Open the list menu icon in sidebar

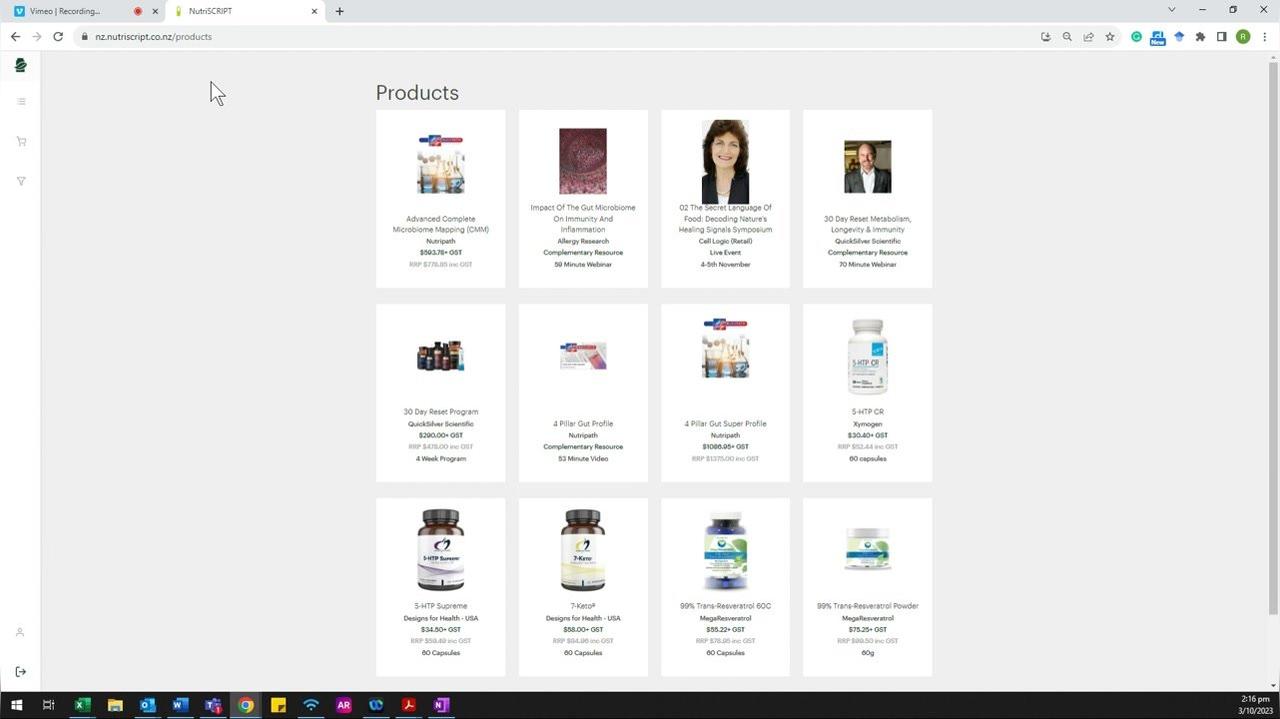21,101
